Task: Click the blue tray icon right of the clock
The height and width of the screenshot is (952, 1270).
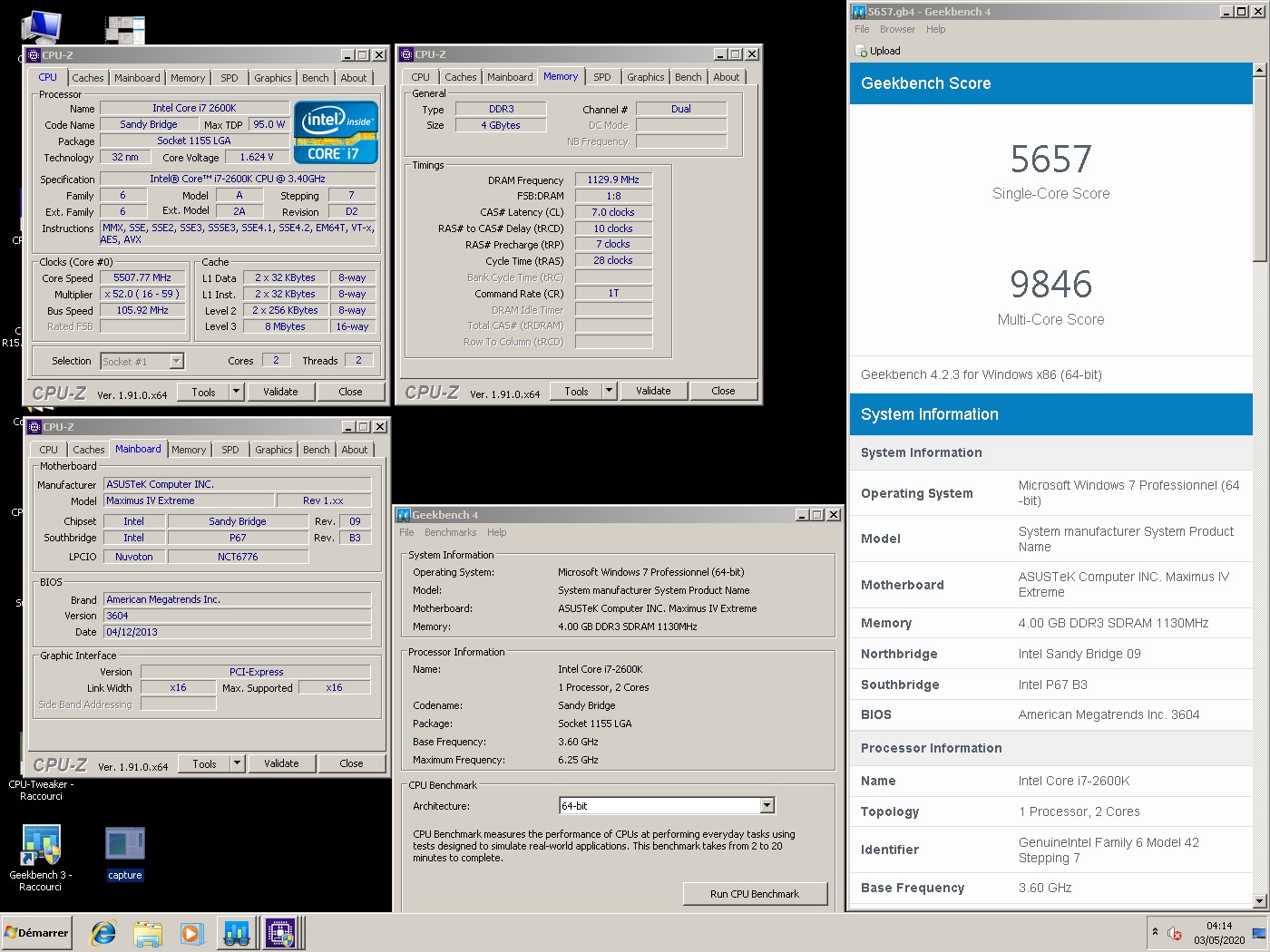Action: [x=1258, y=933]
